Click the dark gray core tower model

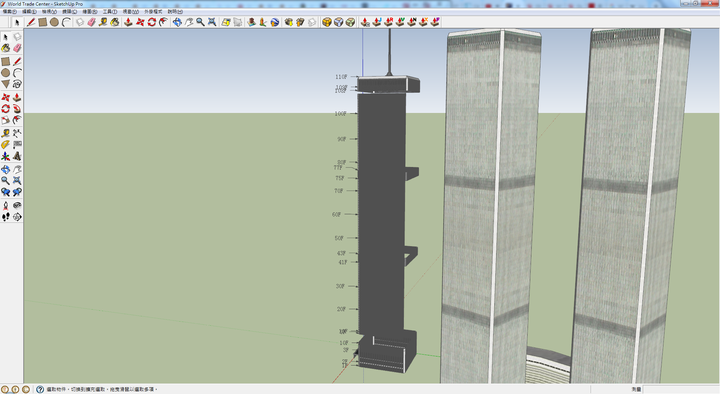pos(381,214)
